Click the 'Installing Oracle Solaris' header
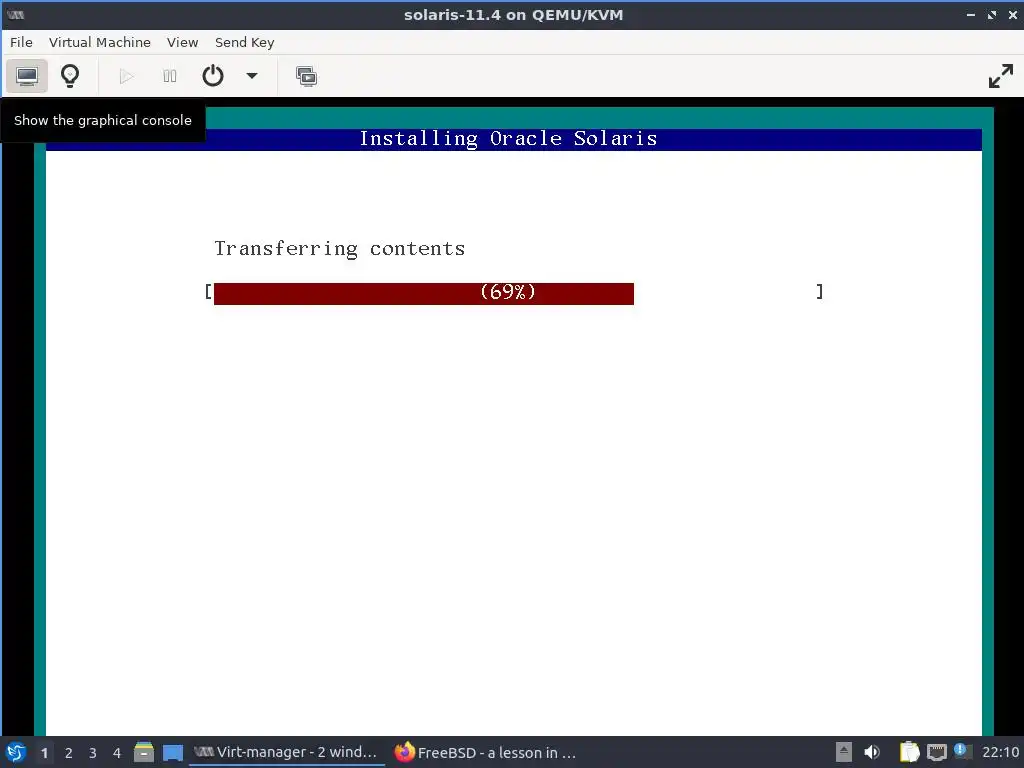 (508, 139)
